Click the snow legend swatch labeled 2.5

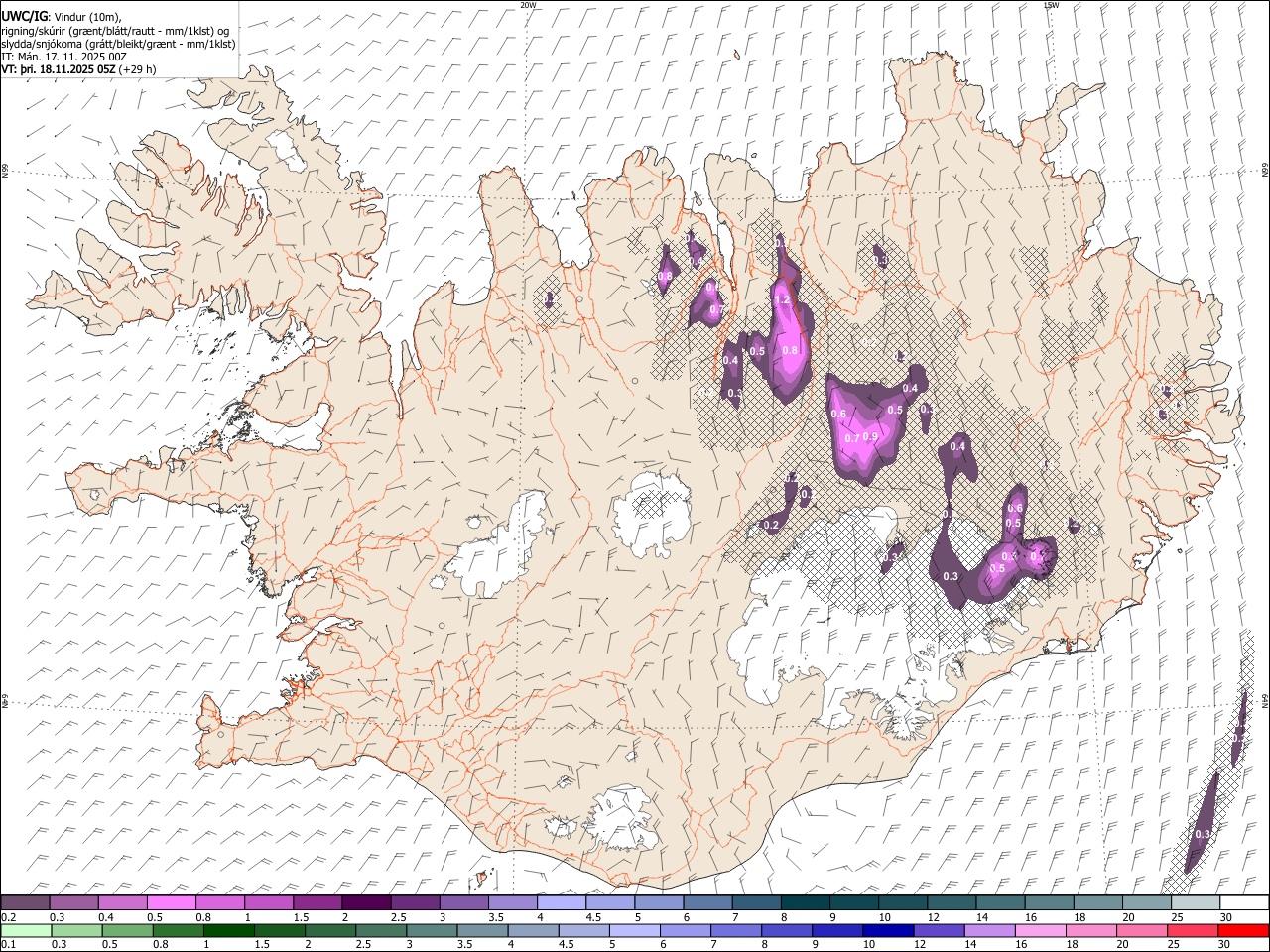tap(415, 902)
